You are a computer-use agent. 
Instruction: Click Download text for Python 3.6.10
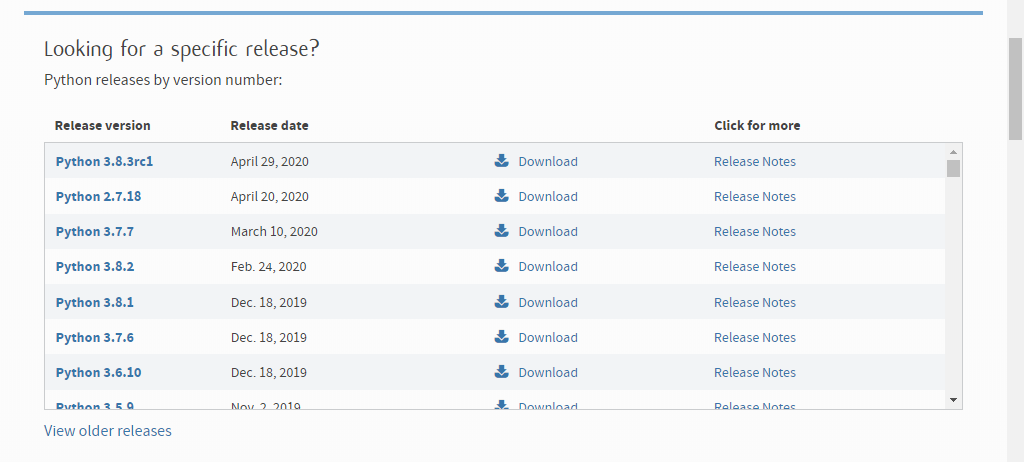(548, 372)
